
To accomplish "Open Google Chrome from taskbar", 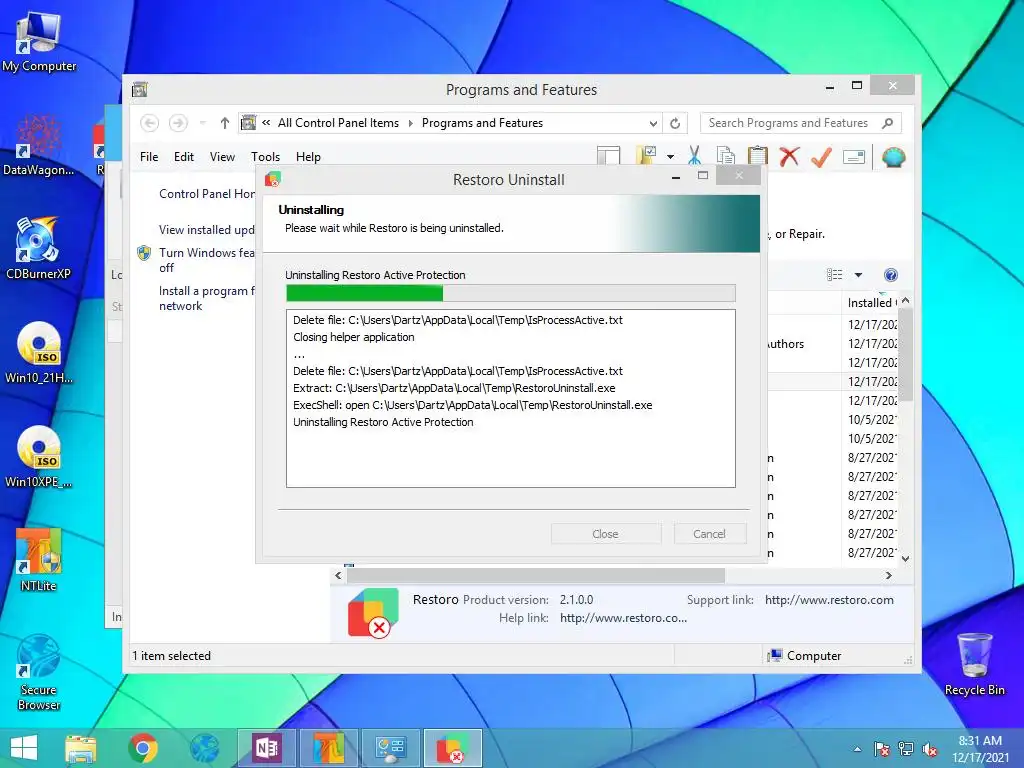I will point(142,748).
